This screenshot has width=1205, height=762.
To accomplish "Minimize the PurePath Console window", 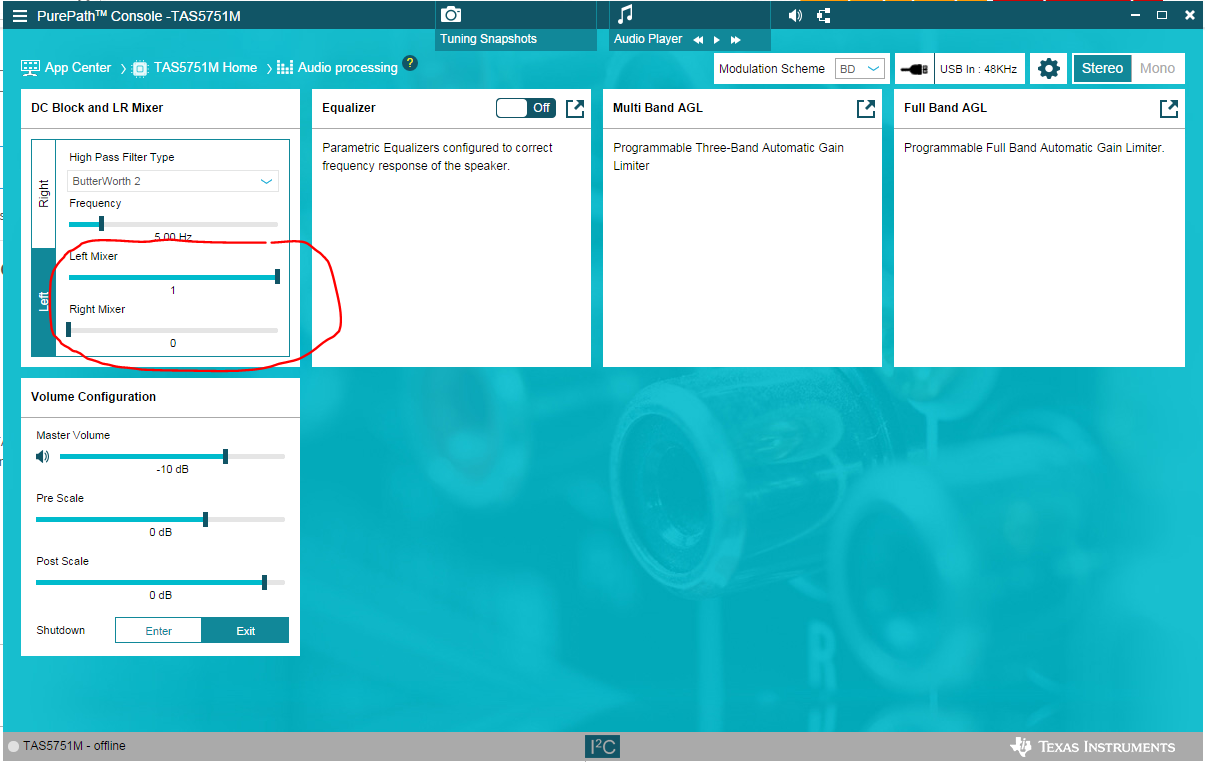I will [1136, 15].
